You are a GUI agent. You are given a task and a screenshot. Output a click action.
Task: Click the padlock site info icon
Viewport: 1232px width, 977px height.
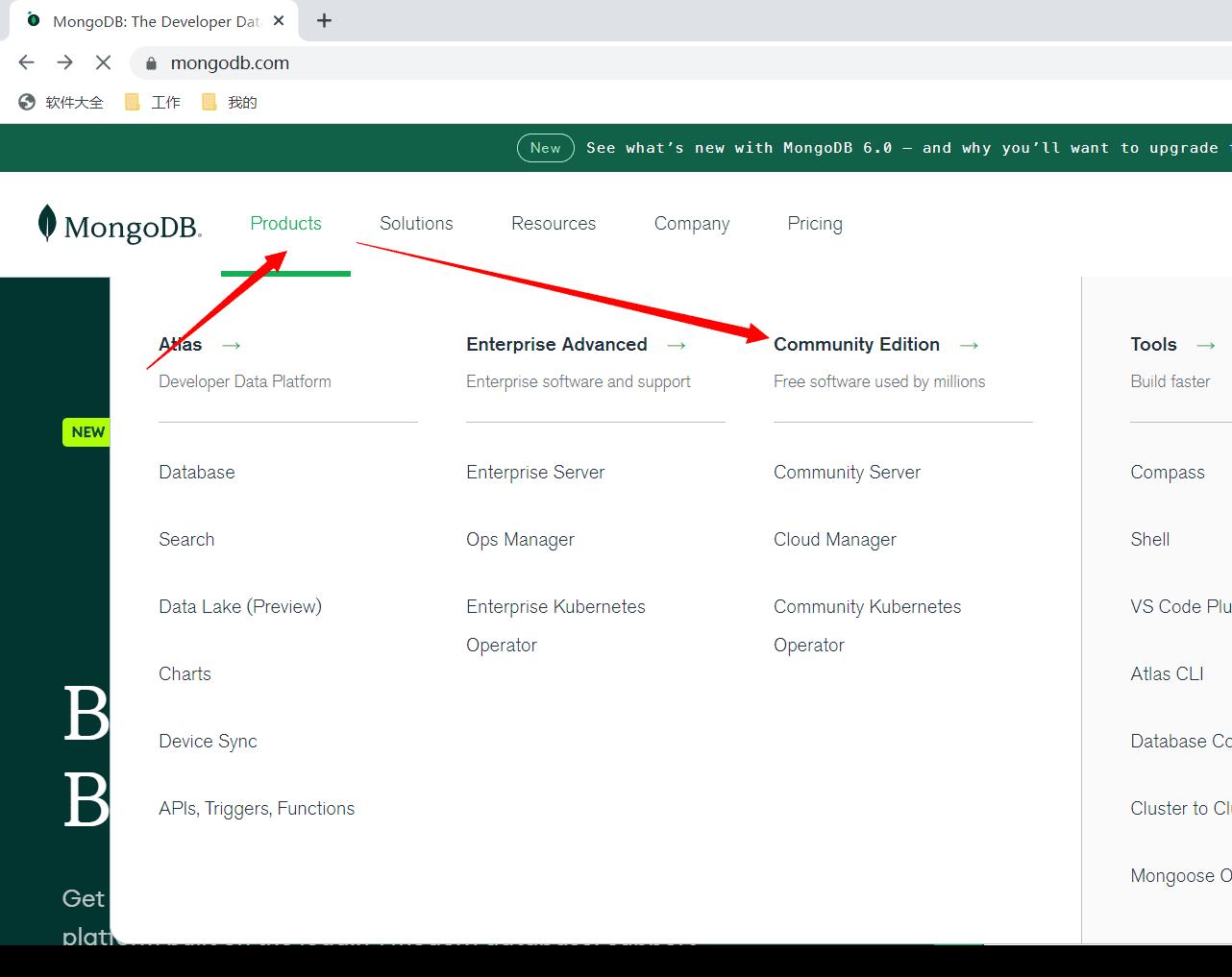(151, 63)
